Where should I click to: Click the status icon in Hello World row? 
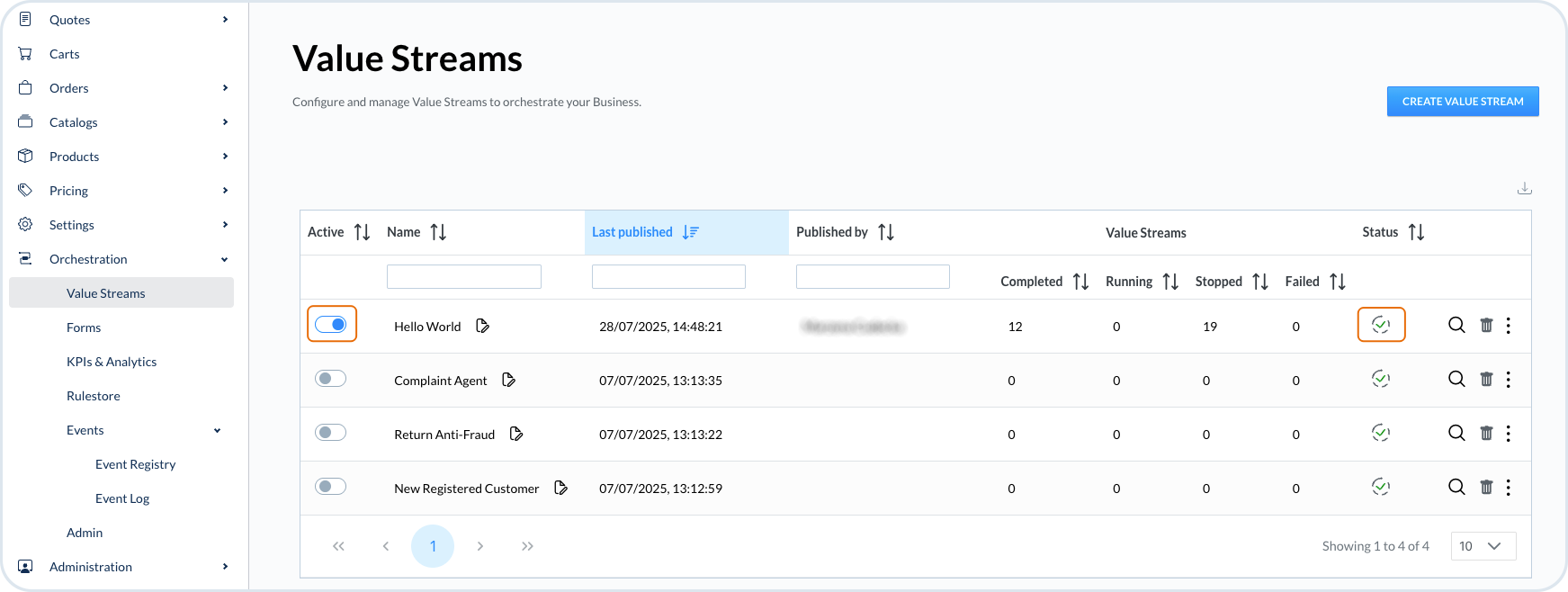pyautogui.click(x=1381, y=325)
